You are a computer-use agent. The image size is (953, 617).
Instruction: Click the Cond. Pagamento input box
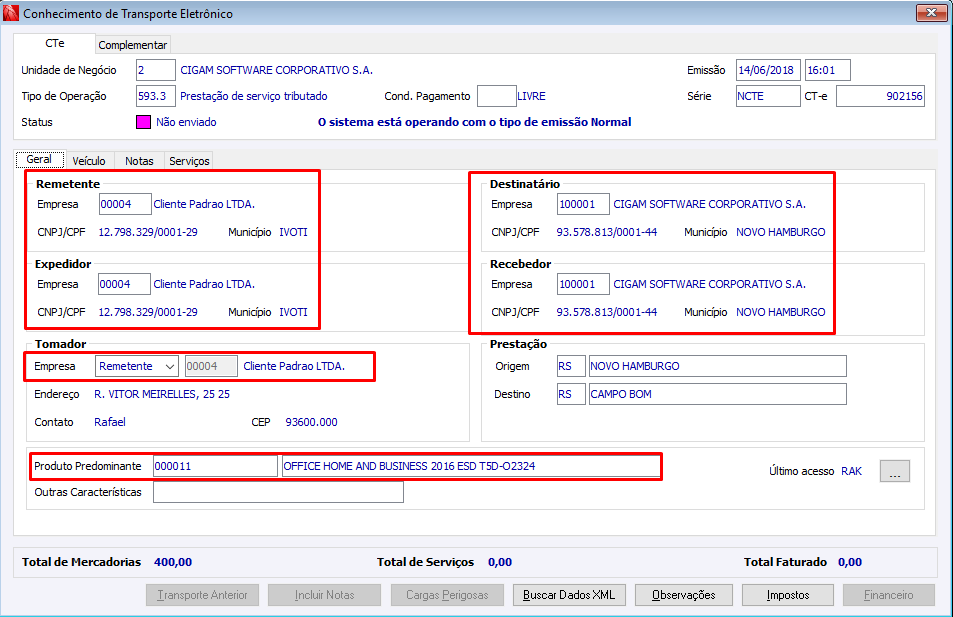[x=497, y=96]
